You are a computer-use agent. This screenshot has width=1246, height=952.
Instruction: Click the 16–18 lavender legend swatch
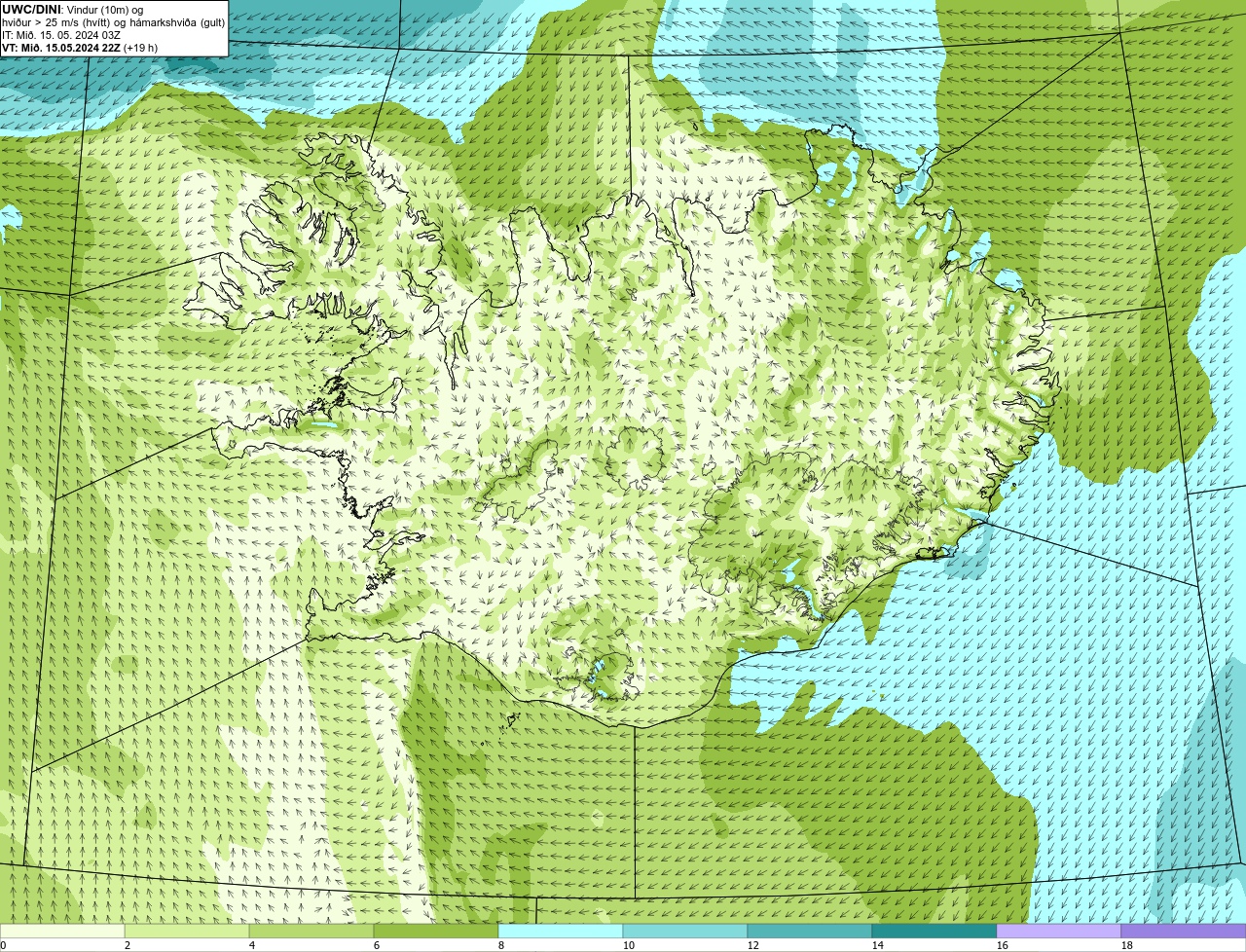coord(1059,932)
